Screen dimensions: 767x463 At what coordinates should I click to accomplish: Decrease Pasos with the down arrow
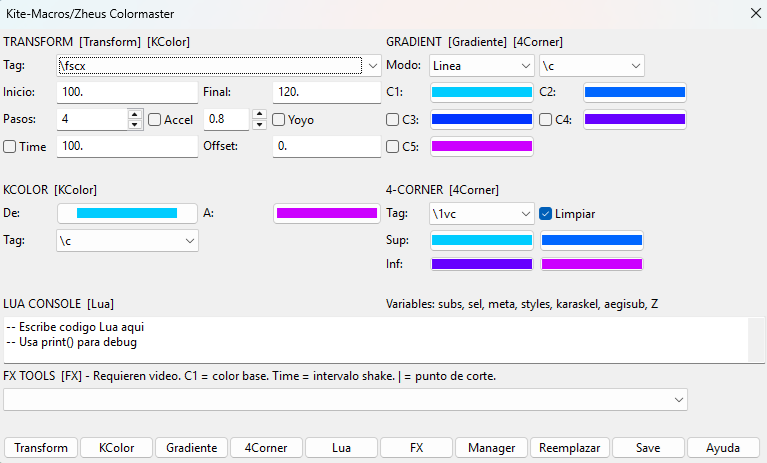coord(135,125)
